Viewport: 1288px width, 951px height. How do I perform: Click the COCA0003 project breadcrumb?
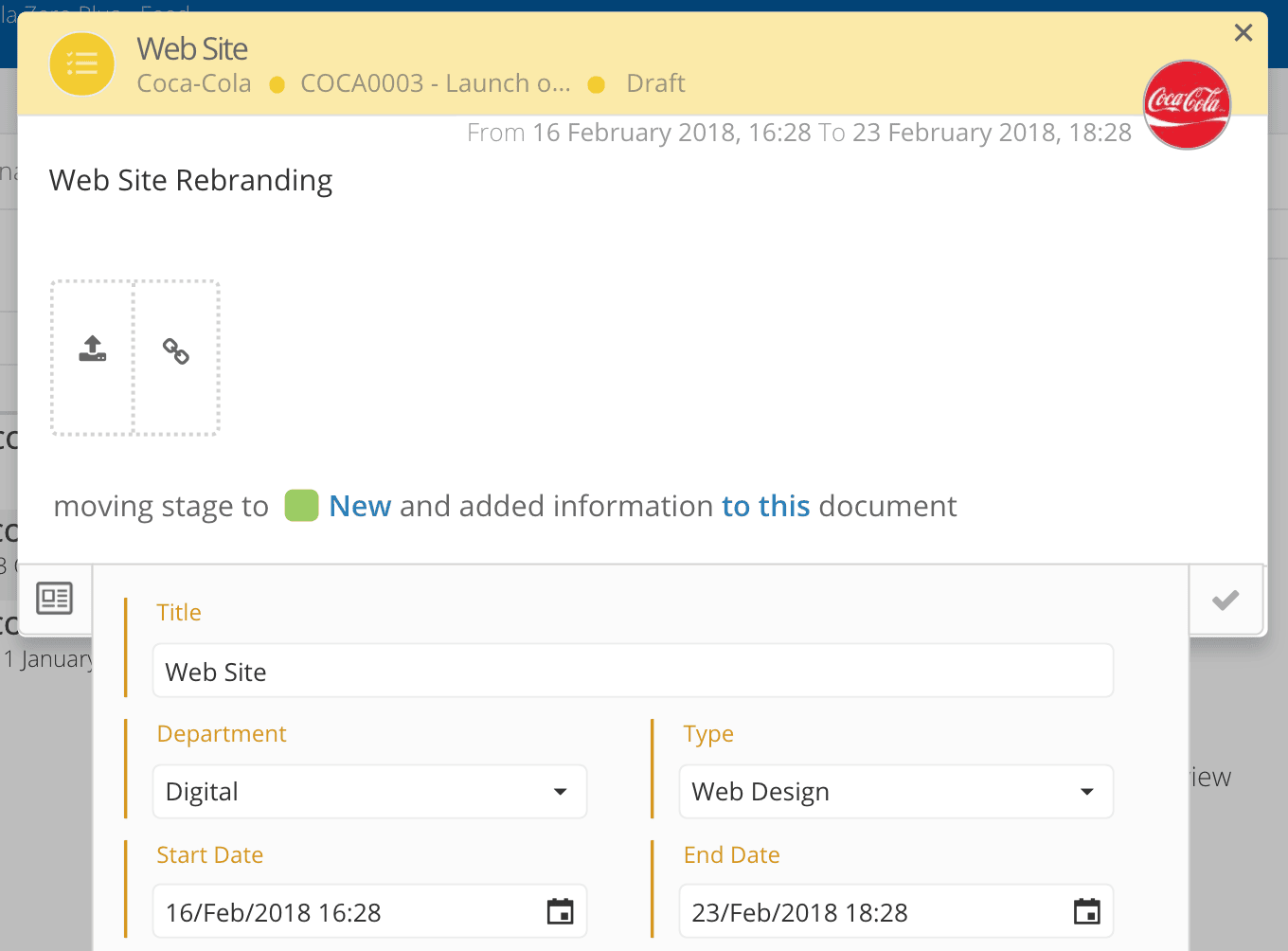click(x=435, y=83)
